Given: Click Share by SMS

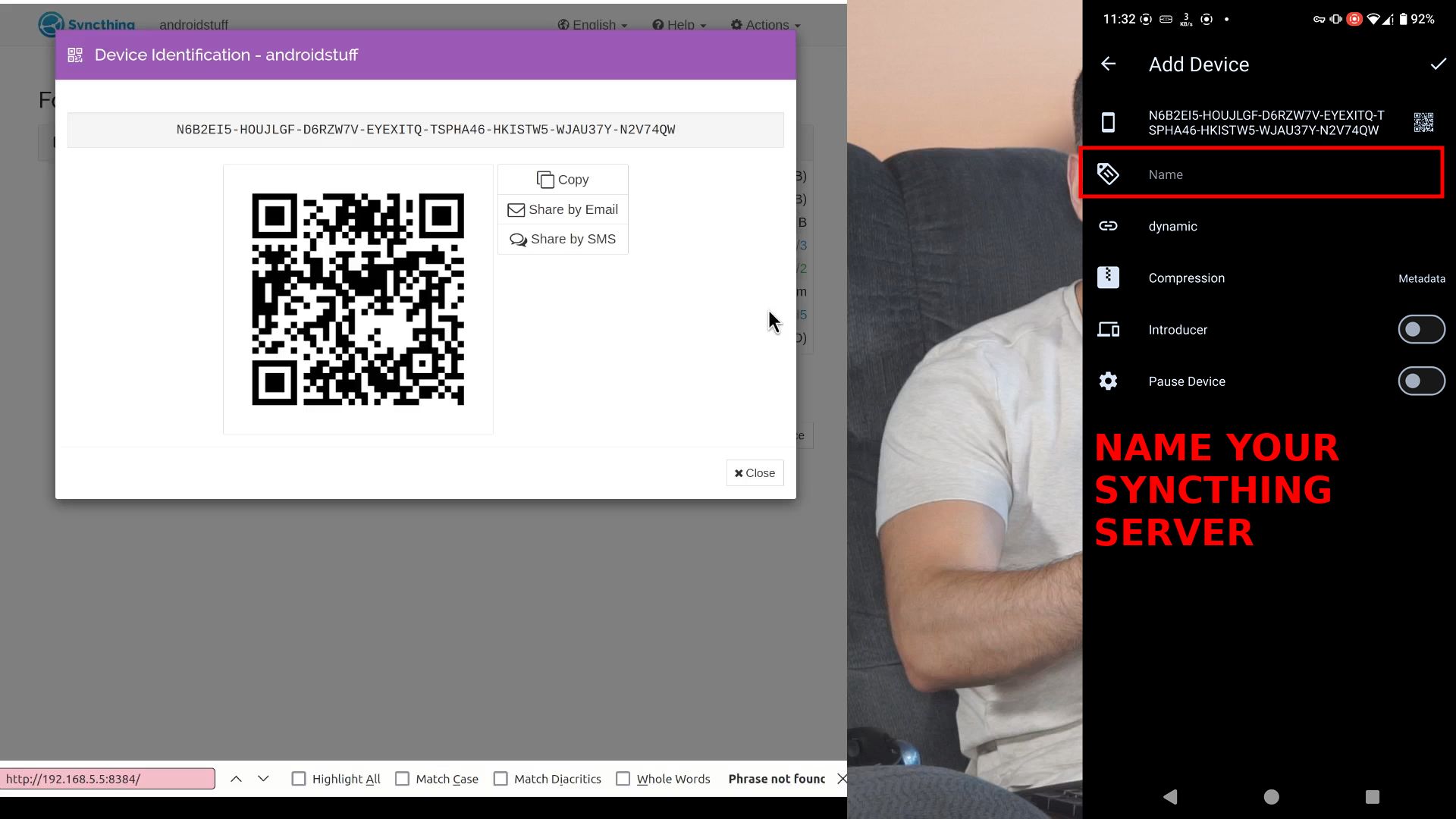Looking at the screenshot, I should click(563, 239).
